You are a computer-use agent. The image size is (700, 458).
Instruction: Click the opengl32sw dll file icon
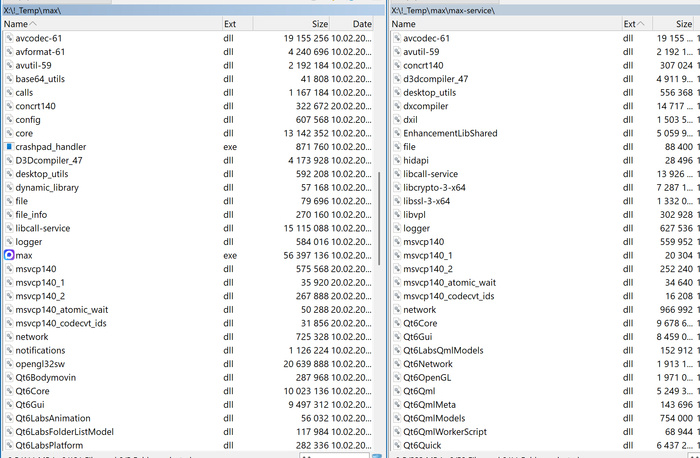coord(9,363)
